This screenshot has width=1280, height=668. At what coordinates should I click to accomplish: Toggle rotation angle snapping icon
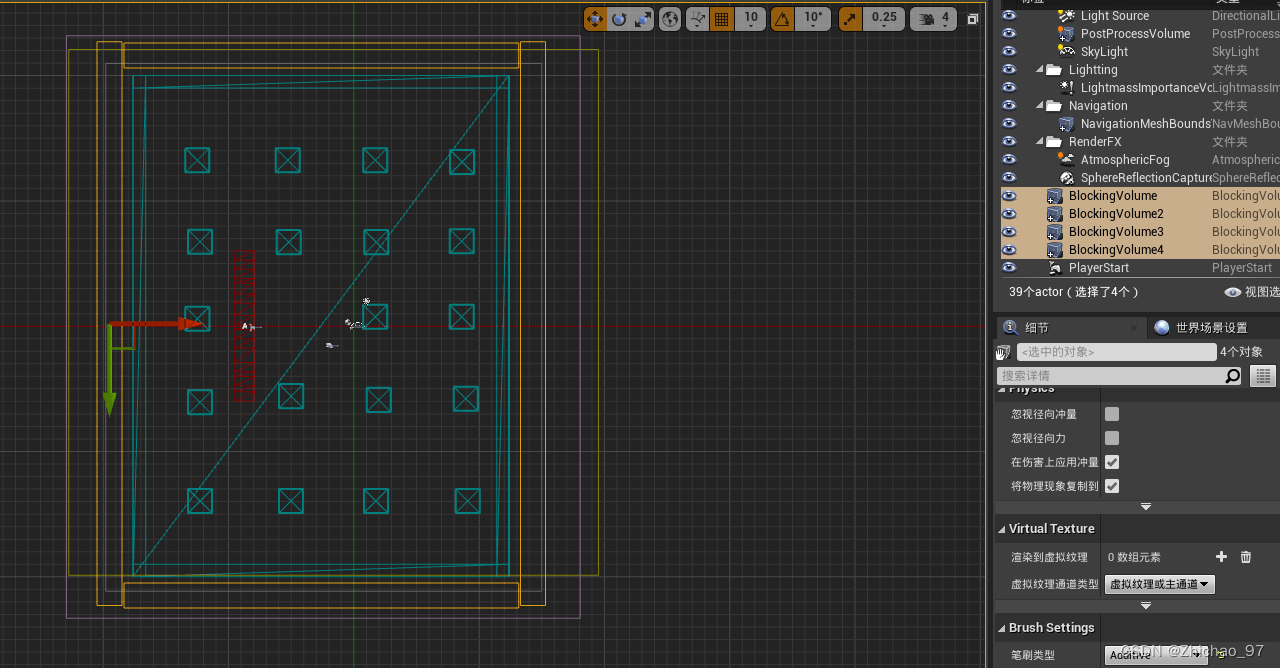pos(782,18)
